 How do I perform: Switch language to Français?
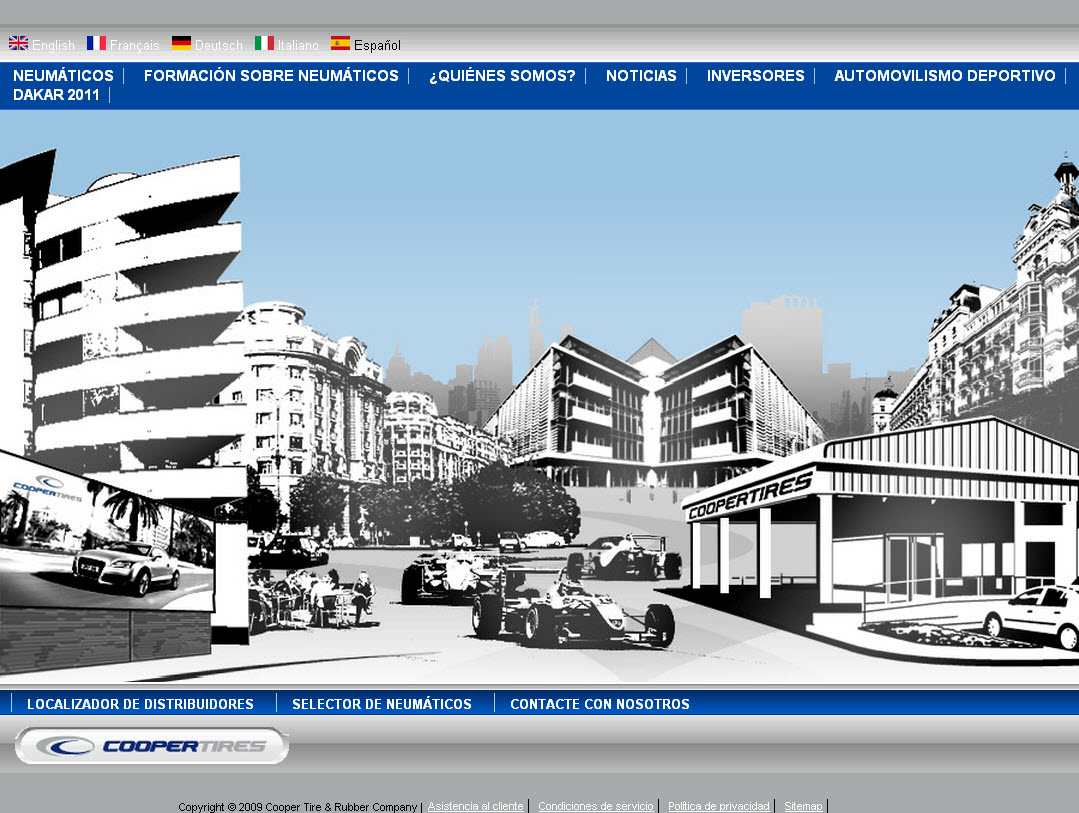[x=134, y=45]
